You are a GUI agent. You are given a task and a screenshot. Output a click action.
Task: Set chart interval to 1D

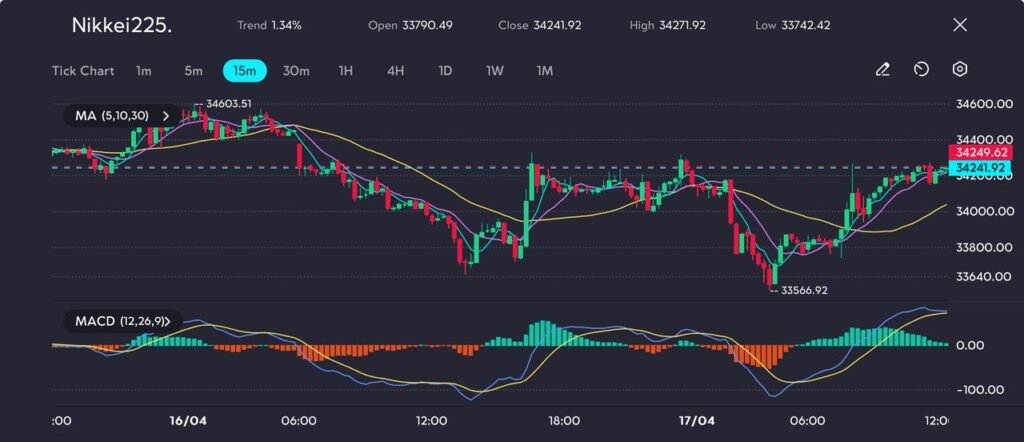pos(446,71)
